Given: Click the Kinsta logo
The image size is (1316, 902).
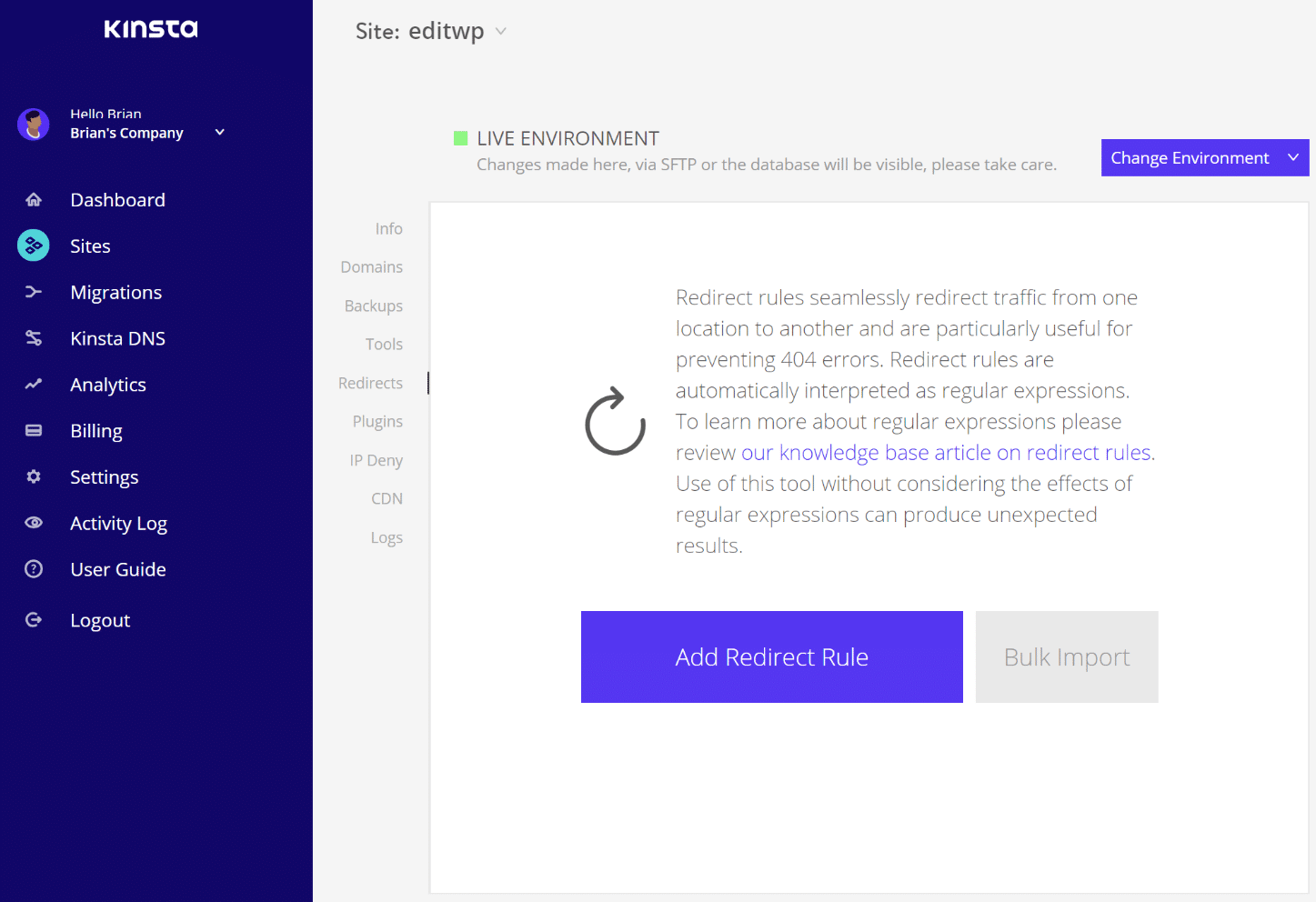Looking at the screenshot, I should click(x=151, y=29).
